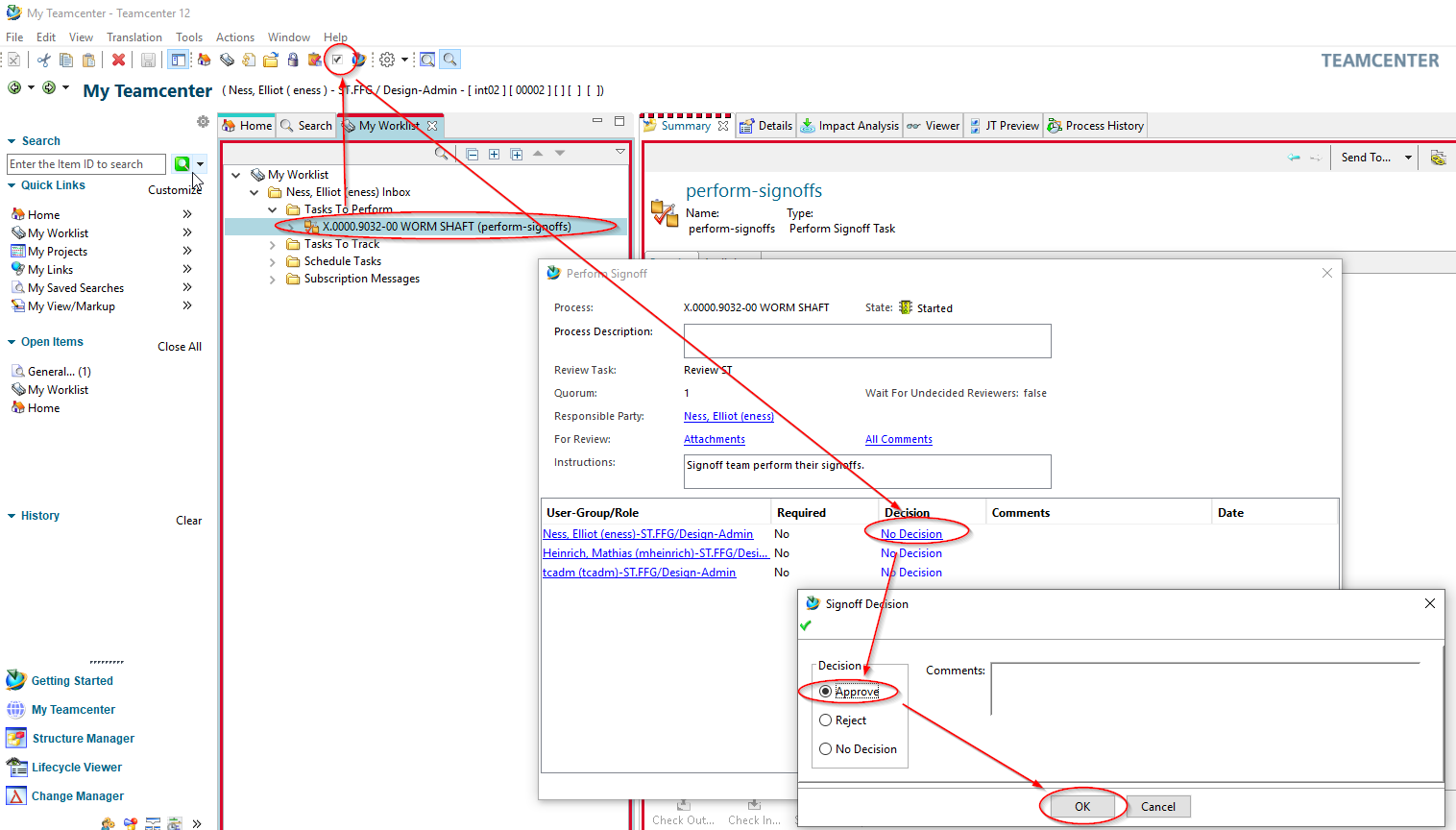The image size is (1456, 830).
Task: Collapse the Quick Links section
Action: coord(12,185)
